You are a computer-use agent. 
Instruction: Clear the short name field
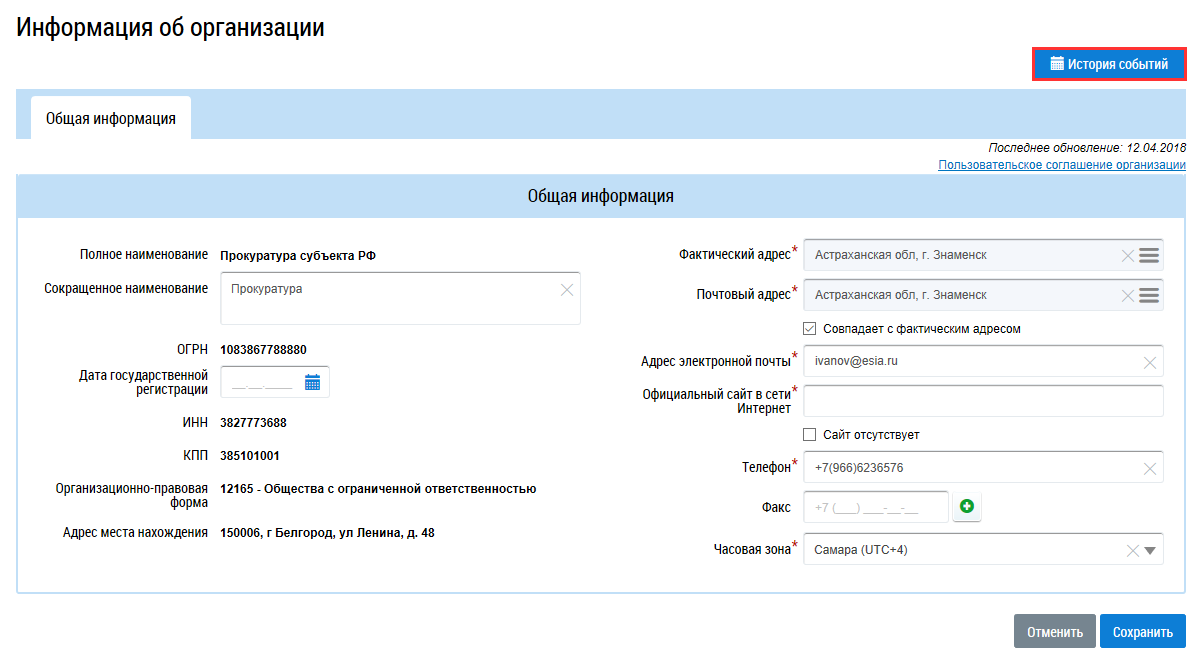[x=567, y=290]
